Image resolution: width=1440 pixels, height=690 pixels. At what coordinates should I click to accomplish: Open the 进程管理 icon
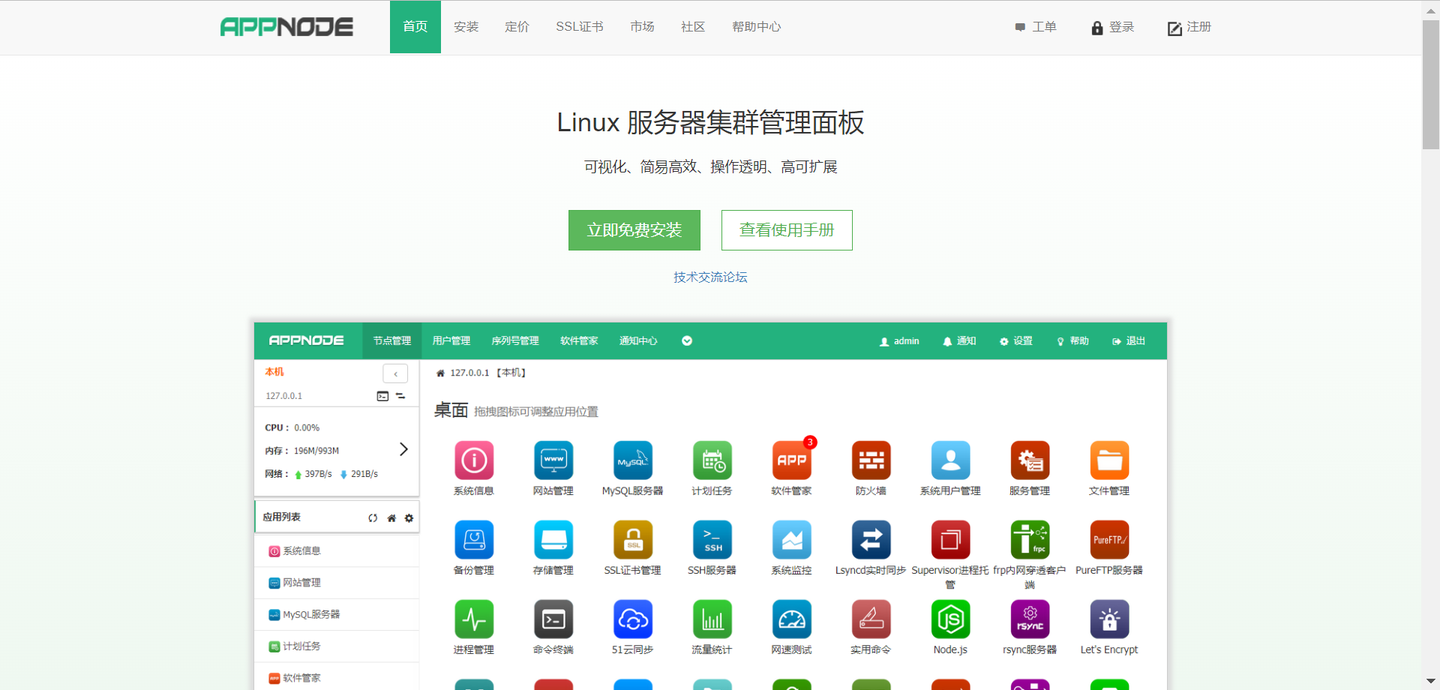point(474,620)
